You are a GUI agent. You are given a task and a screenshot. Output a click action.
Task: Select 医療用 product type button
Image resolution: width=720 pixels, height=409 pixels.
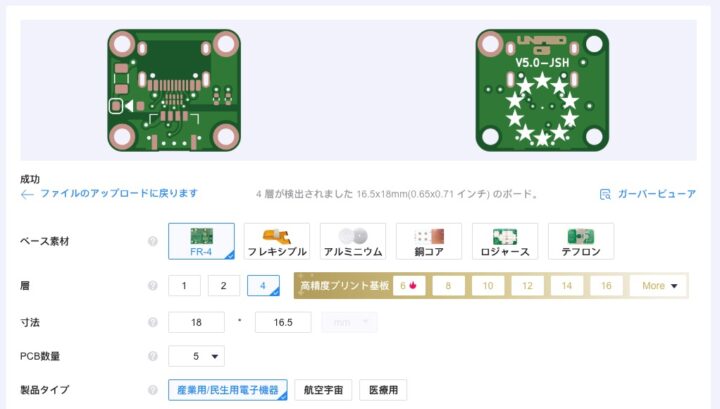click(x=383, y=390)
